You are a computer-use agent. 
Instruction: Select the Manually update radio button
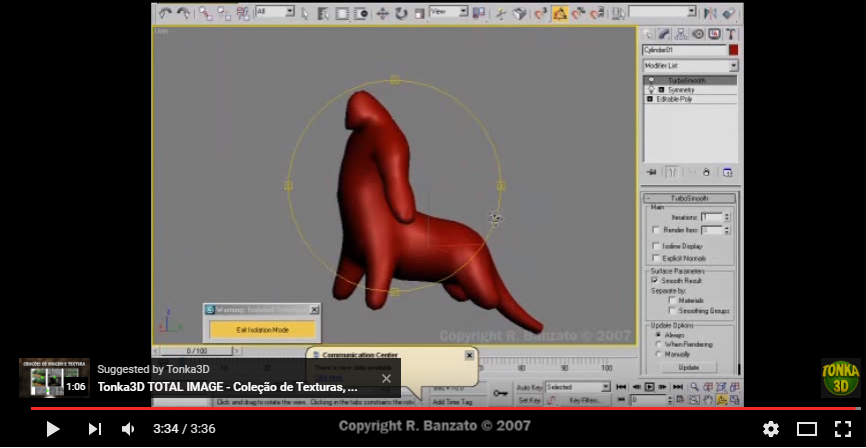click(x=658, y=354)
